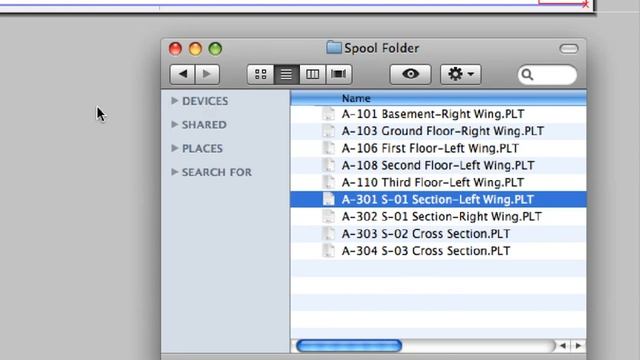
Task: Select A-302 S-01 Section-Right Wing.PLT
Action: click(438, 216)
